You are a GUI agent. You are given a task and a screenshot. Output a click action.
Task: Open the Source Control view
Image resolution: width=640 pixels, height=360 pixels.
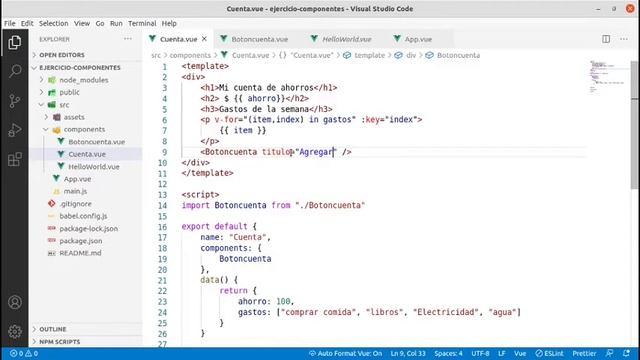[15, 100]
